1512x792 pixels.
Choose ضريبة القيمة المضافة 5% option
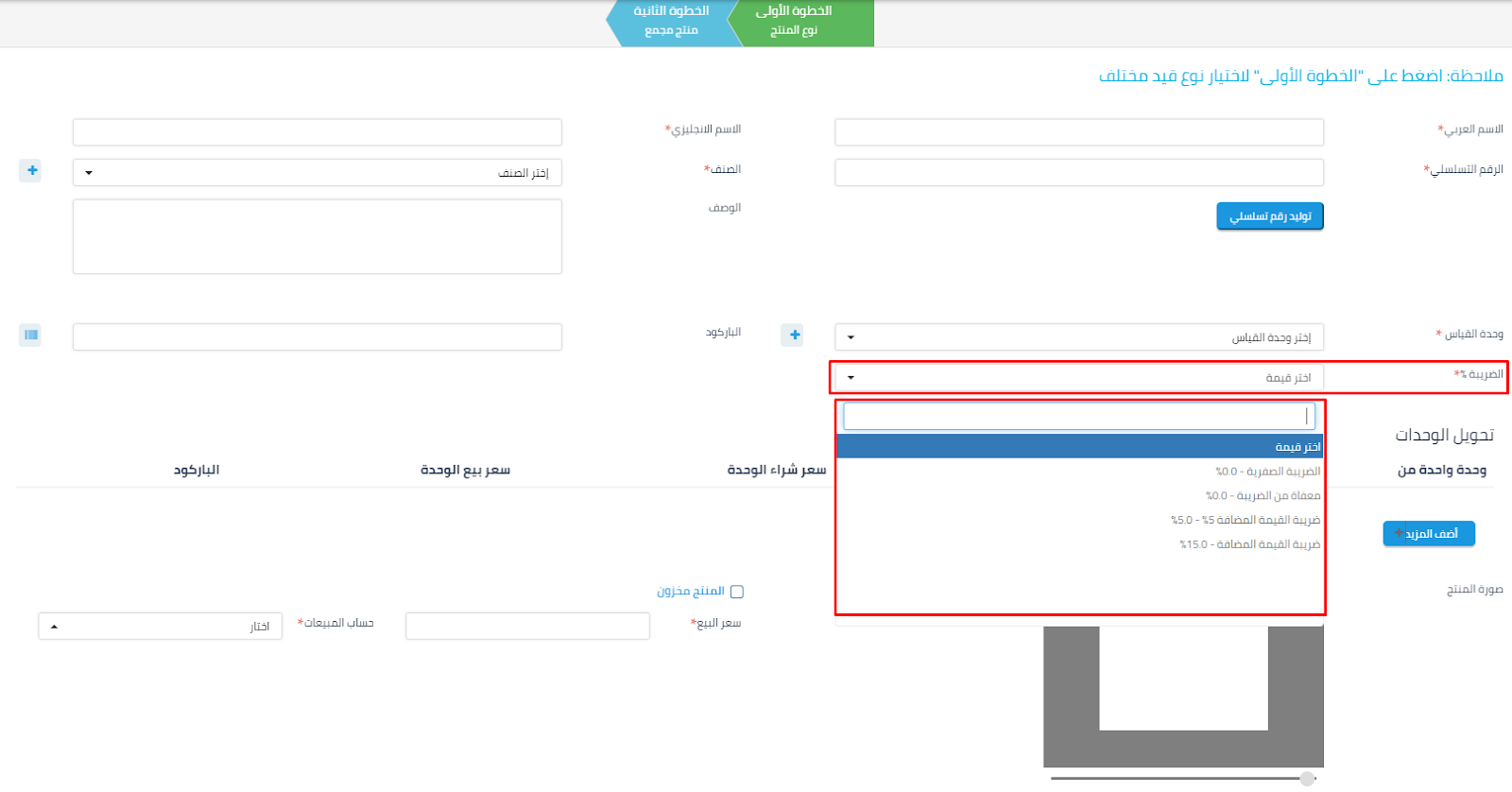1246,521
